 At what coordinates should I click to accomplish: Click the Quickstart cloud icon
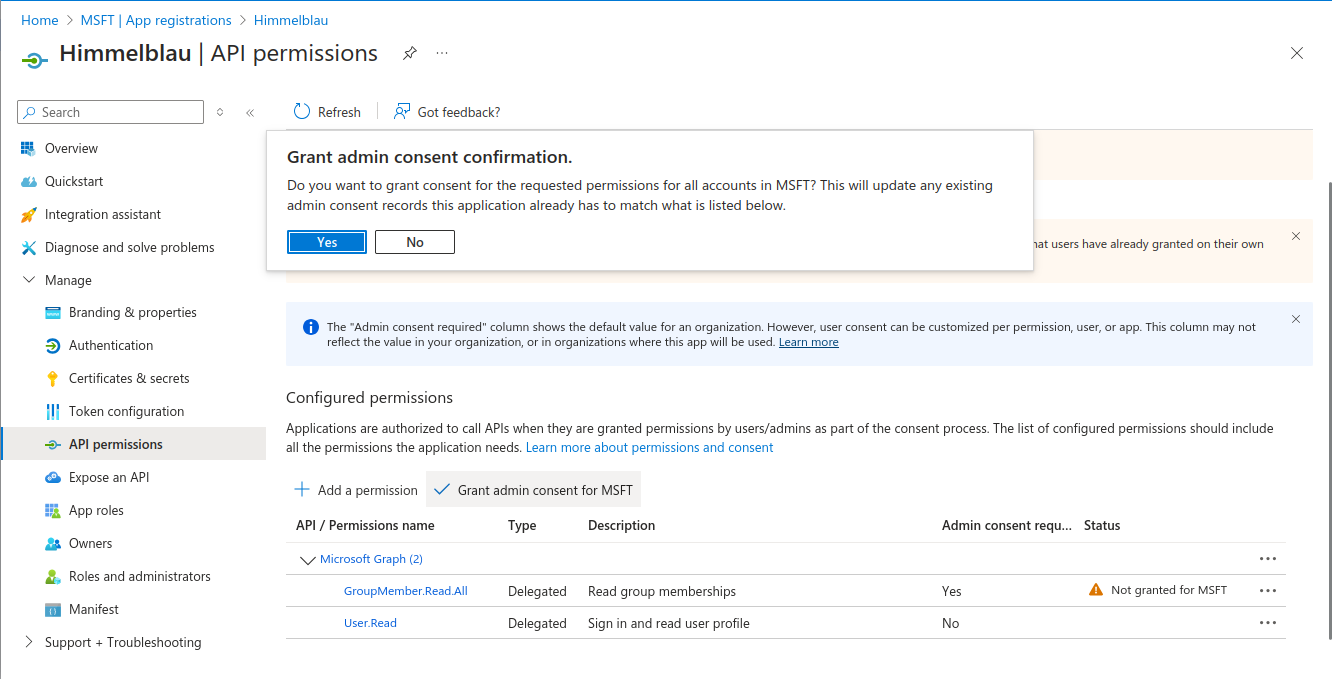(28, 181)
